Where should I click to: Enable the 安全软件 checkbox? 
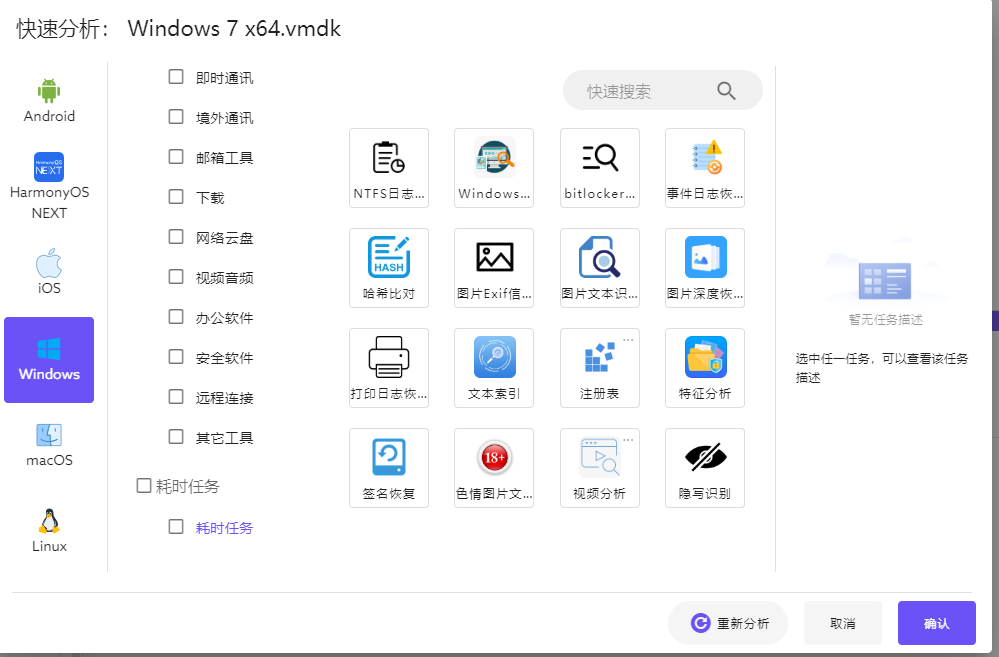(x=176, y=356)
